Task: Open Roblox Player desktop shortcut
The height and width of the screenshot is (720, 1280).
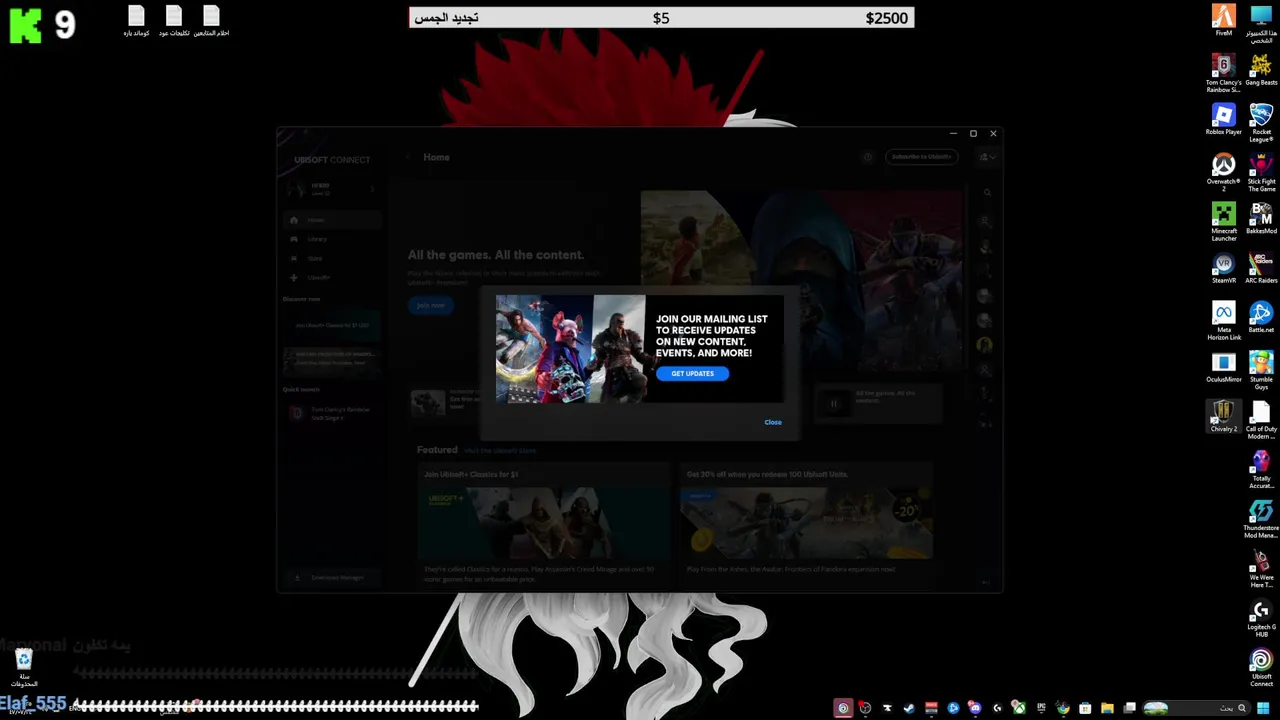Action: pos(1224,119)
